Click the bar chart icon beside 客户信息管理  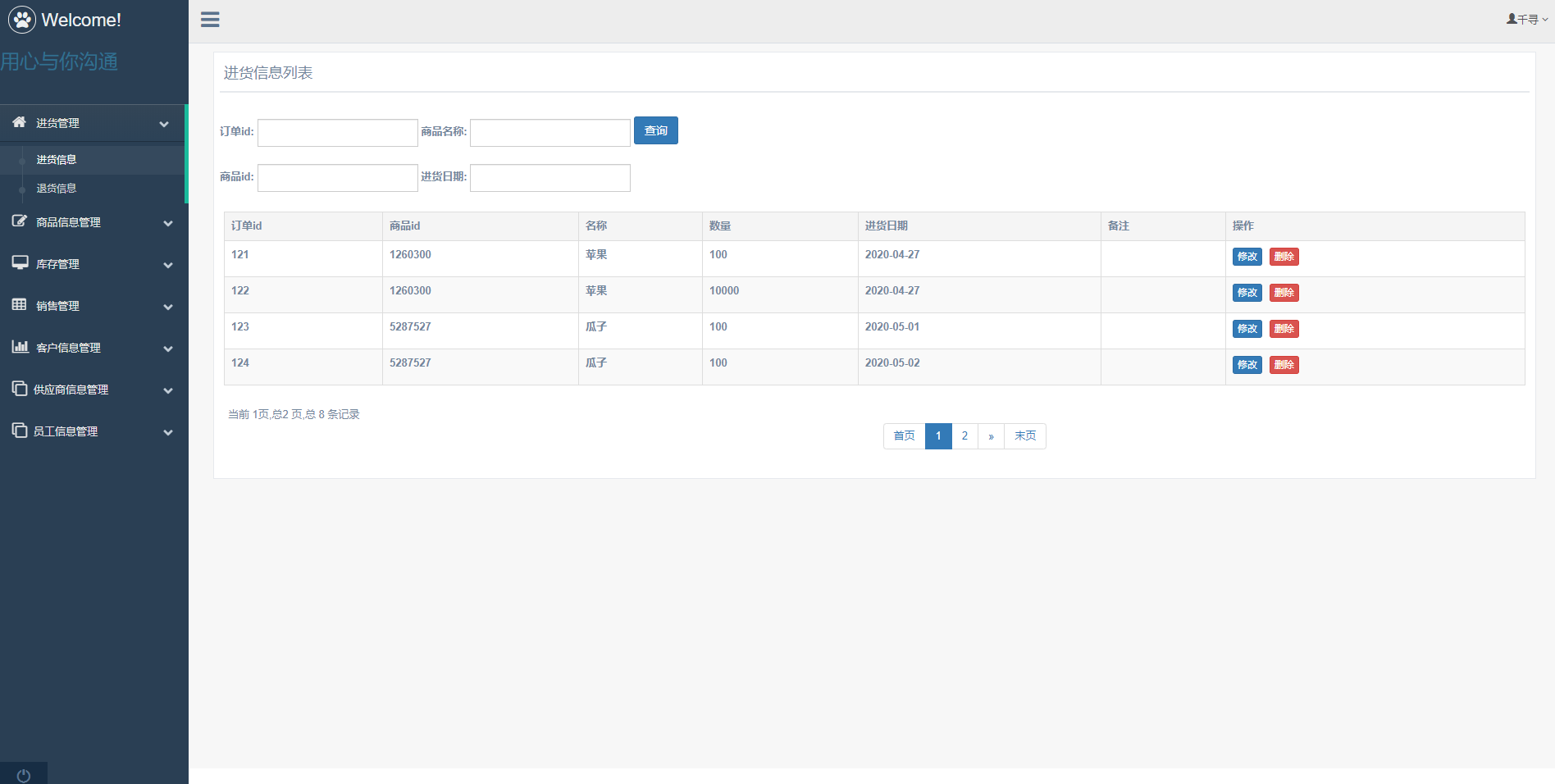pos(20,346)
